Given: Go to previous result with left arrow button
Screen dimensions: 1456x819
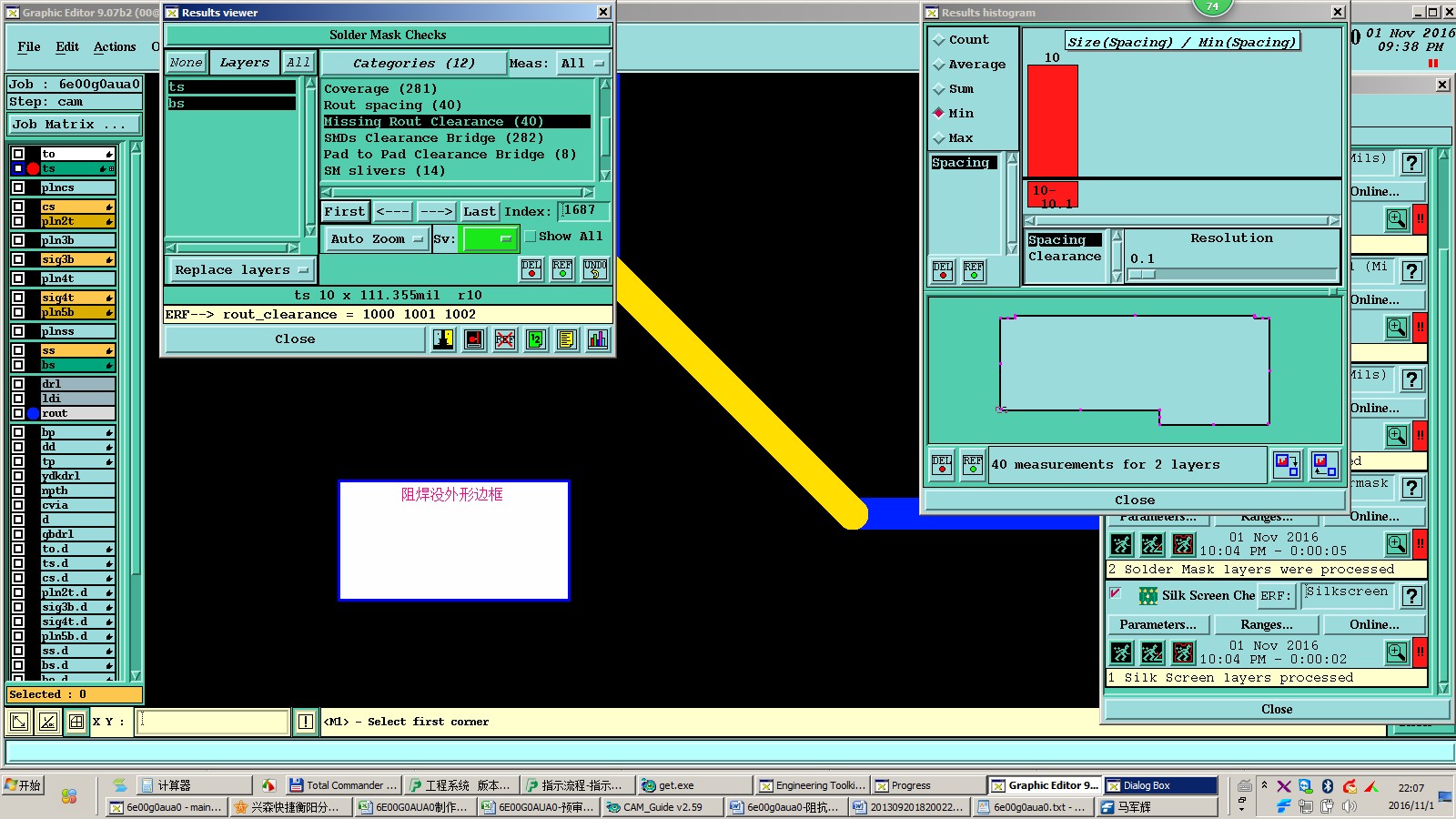Looking at the screenshot, I should click(x=393, y=212).
